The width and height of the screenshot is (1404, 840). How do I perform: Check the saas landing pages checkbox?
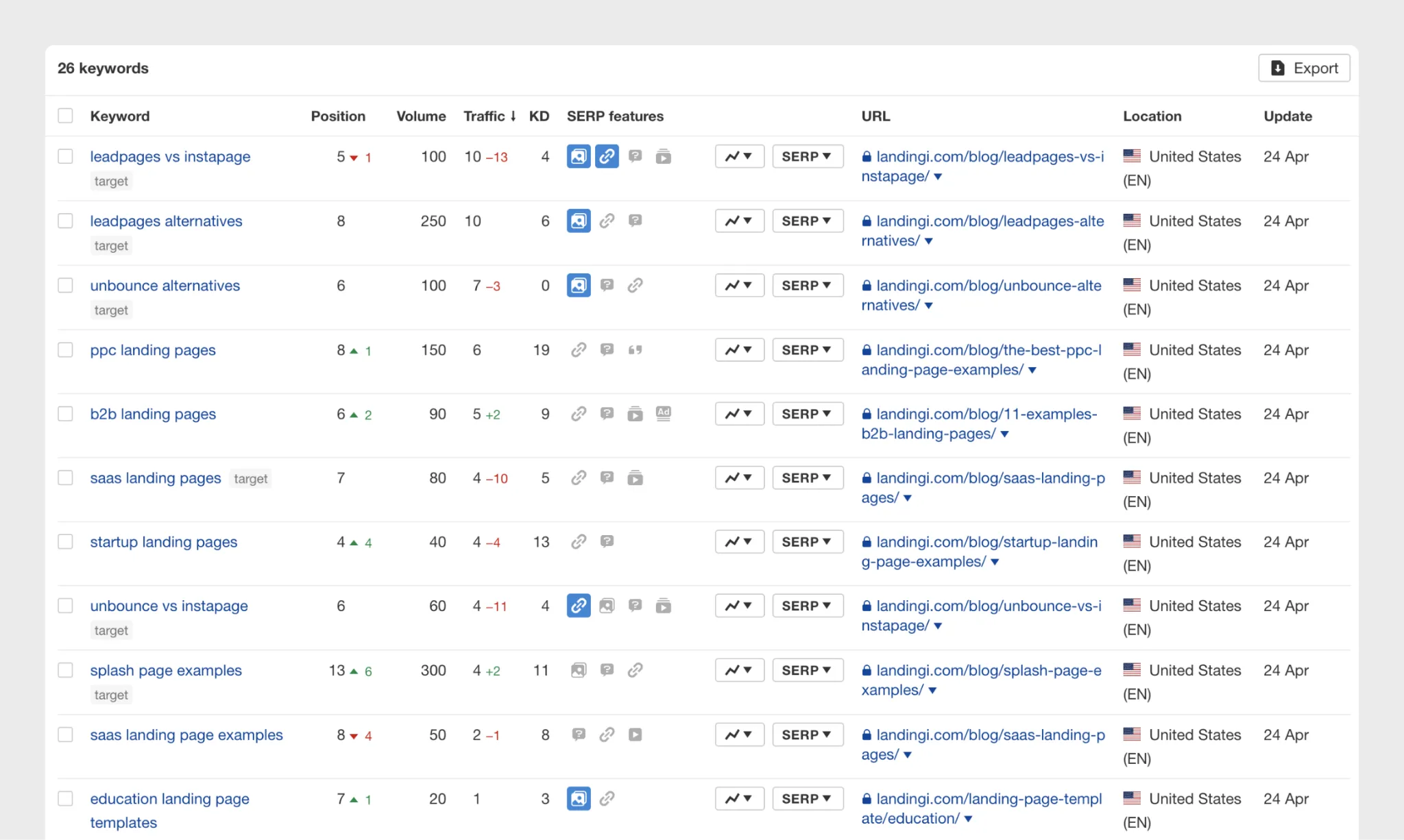pyautogui.click(x=65, y=478)
